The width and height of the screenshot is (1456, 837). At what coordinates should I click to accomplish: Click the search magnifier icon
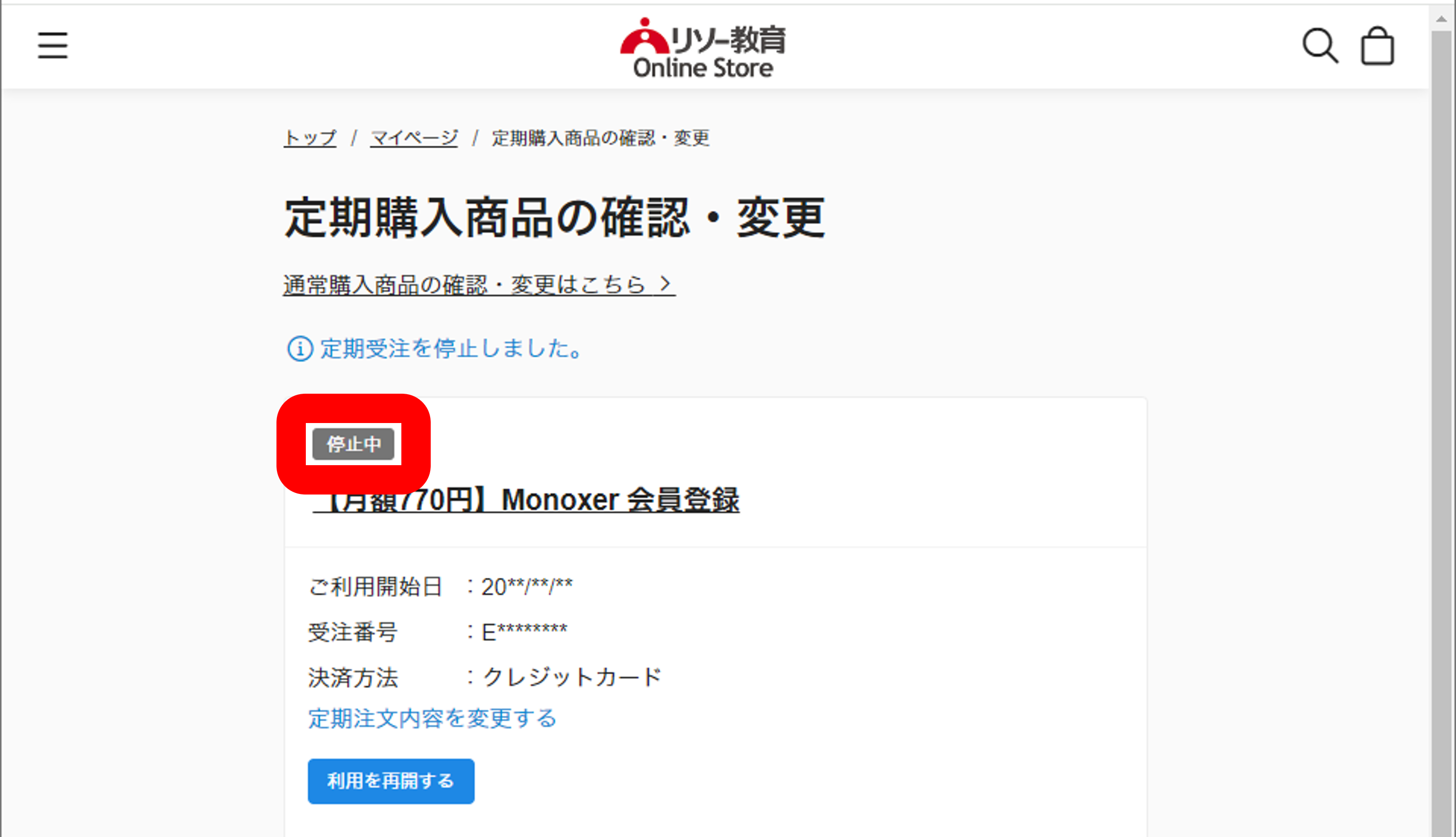(1319, 45)
